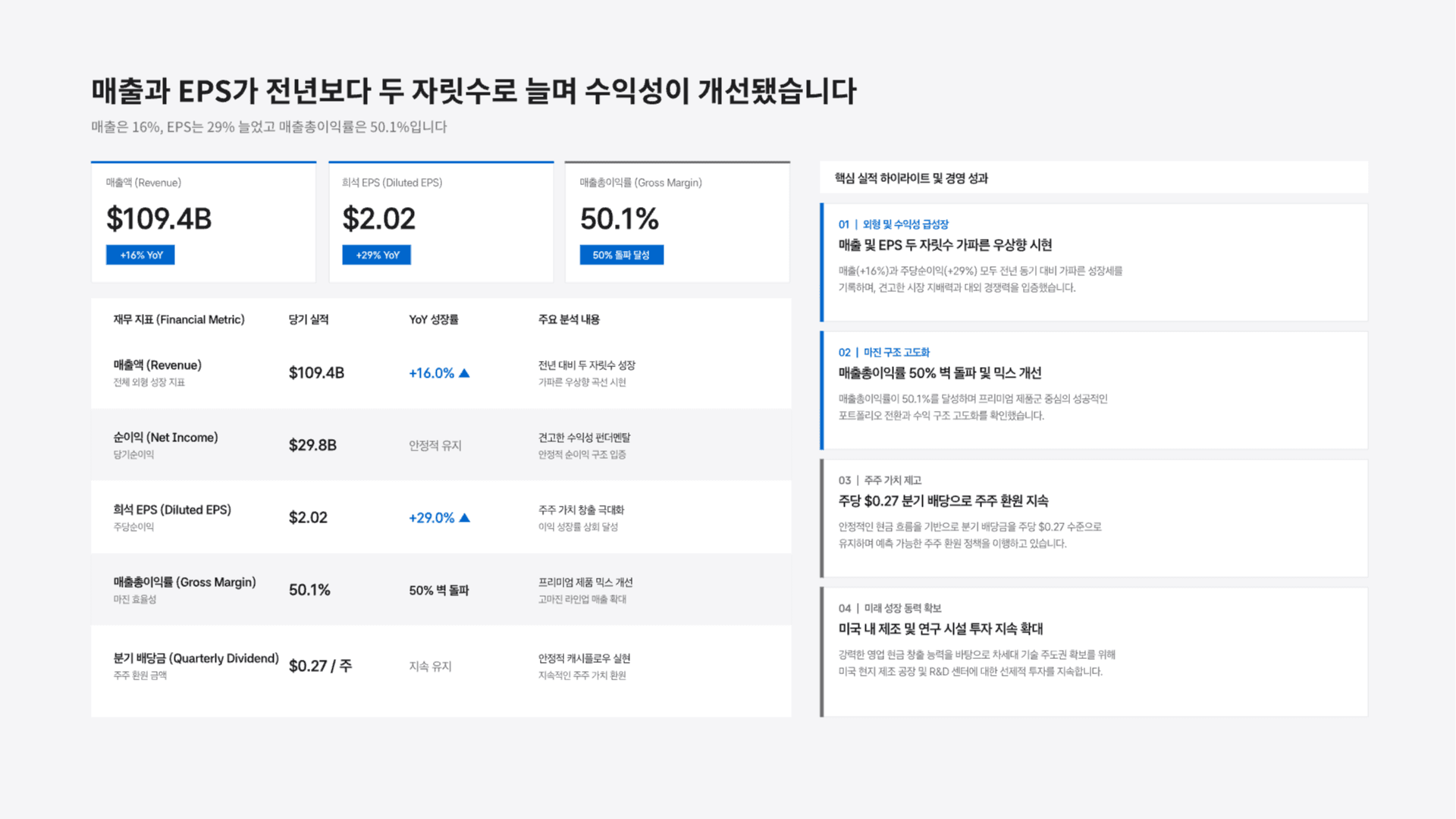Click the subtitle starting 매출은 16%
1456x819 pixels.
[269, 127]
